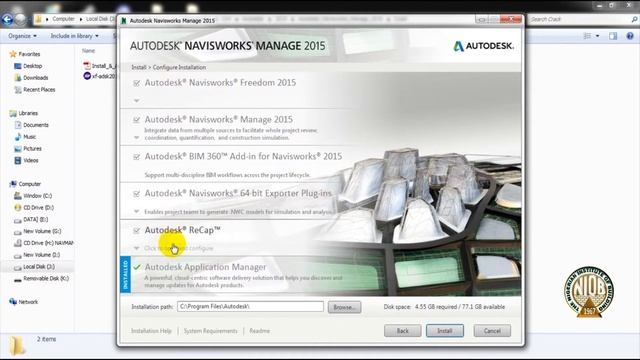Click the Install button

click(x=444, y=331)
